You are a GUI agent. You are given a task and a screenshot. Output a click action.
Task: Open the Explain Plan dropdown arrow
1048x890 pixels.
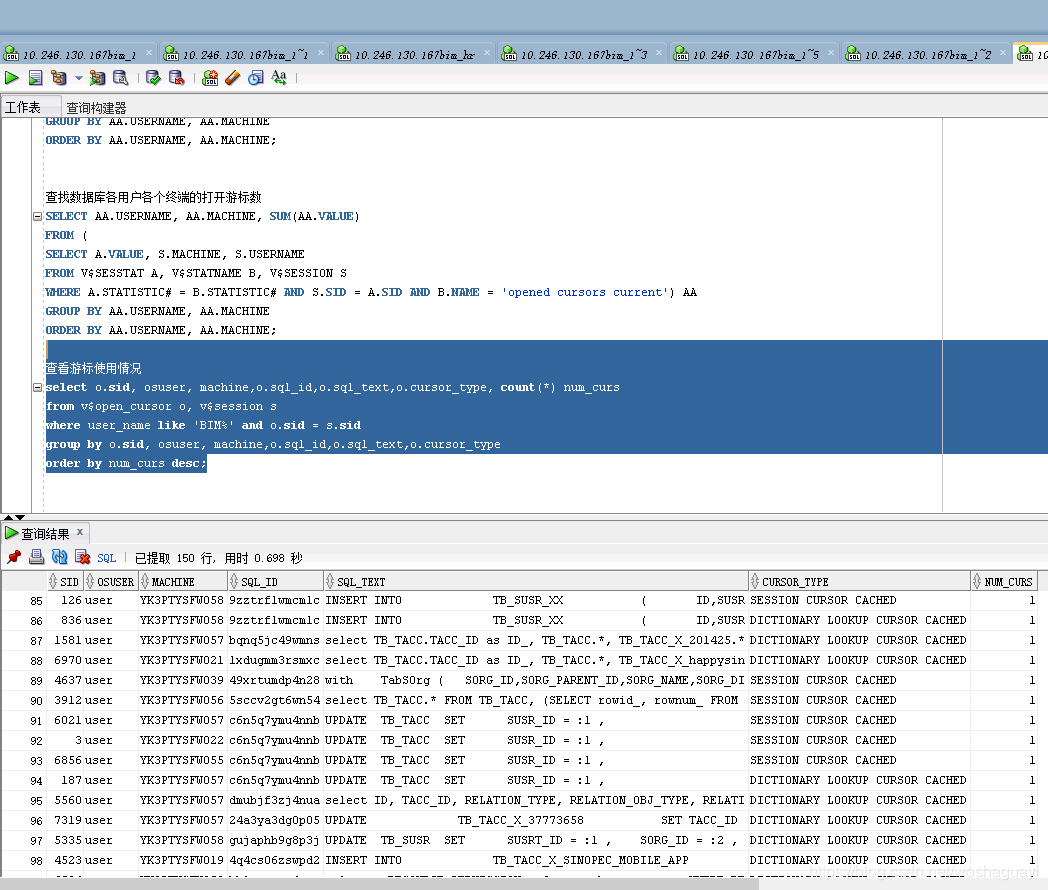click(78, 78)
